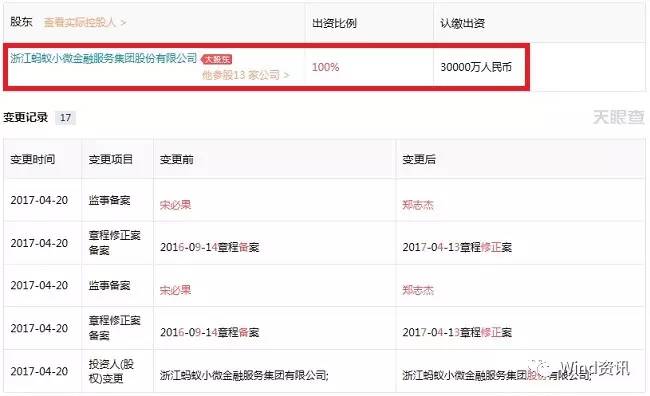Select the 100% 出资比例 cell
The image size is (650, 396).
[x=325, y=67]
